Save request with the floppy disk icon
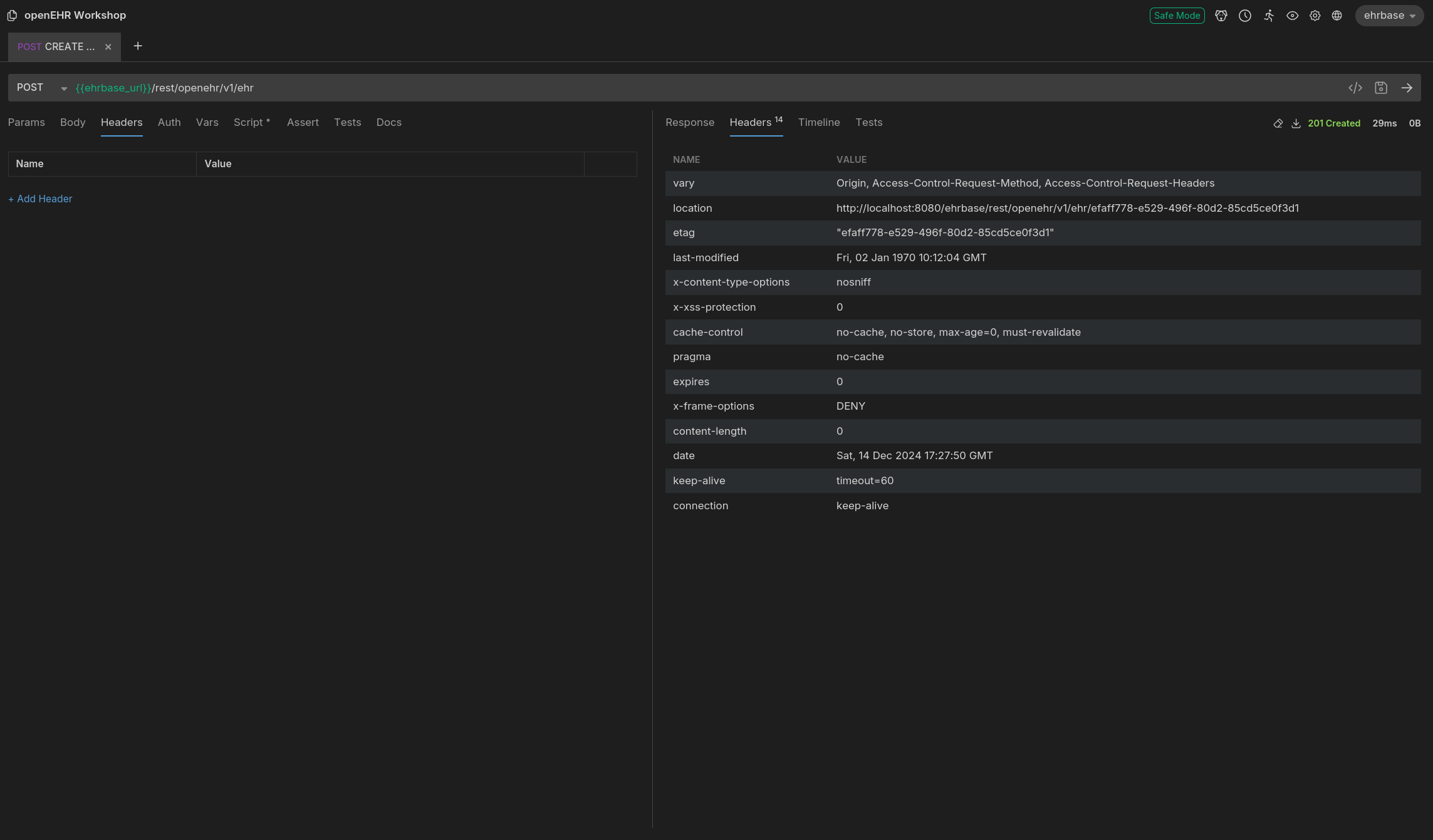Image resolution: width=1433 pixels, height=840 pixels. tap(1380, 88)
